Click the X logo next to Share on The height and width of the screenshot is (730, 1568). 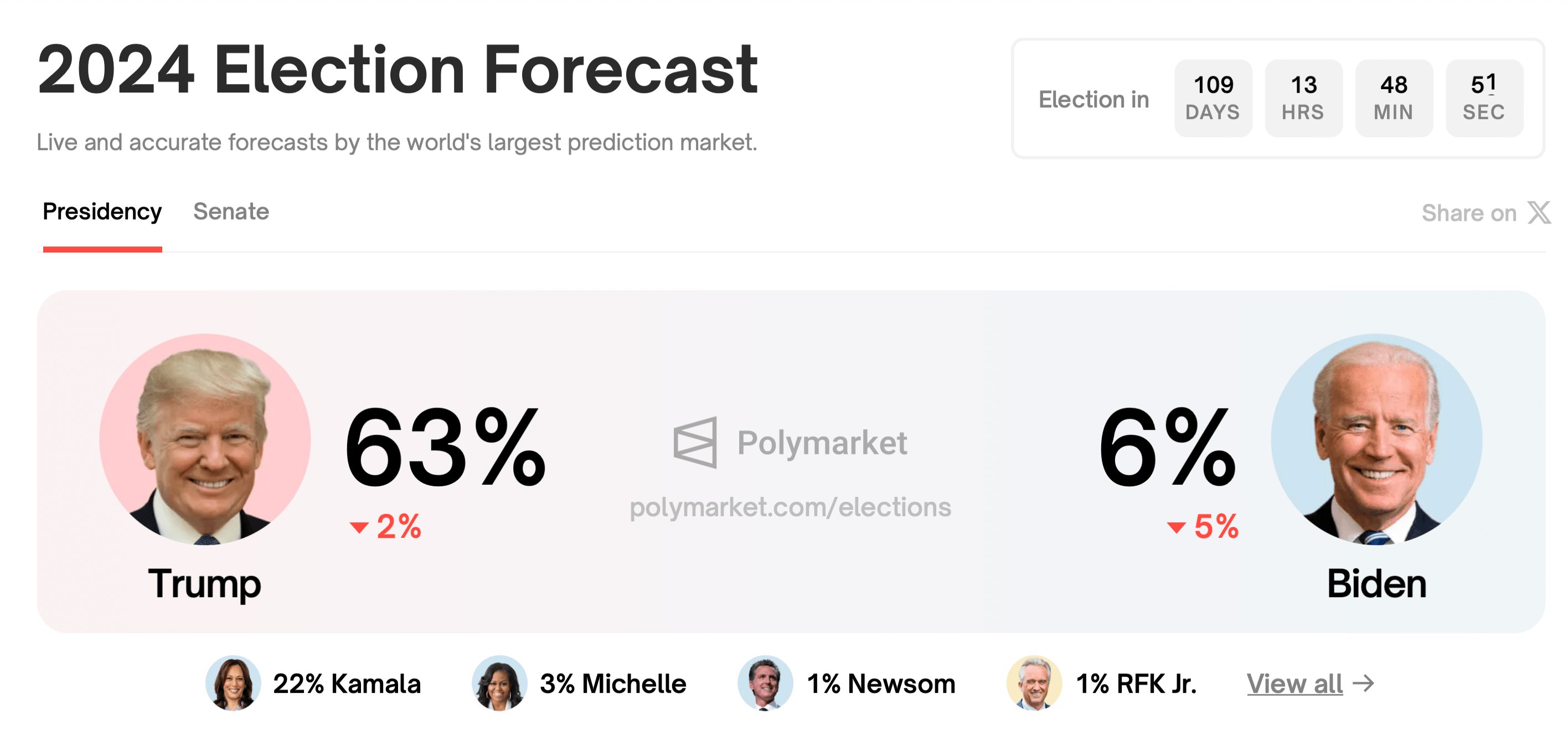[1538, 213]
